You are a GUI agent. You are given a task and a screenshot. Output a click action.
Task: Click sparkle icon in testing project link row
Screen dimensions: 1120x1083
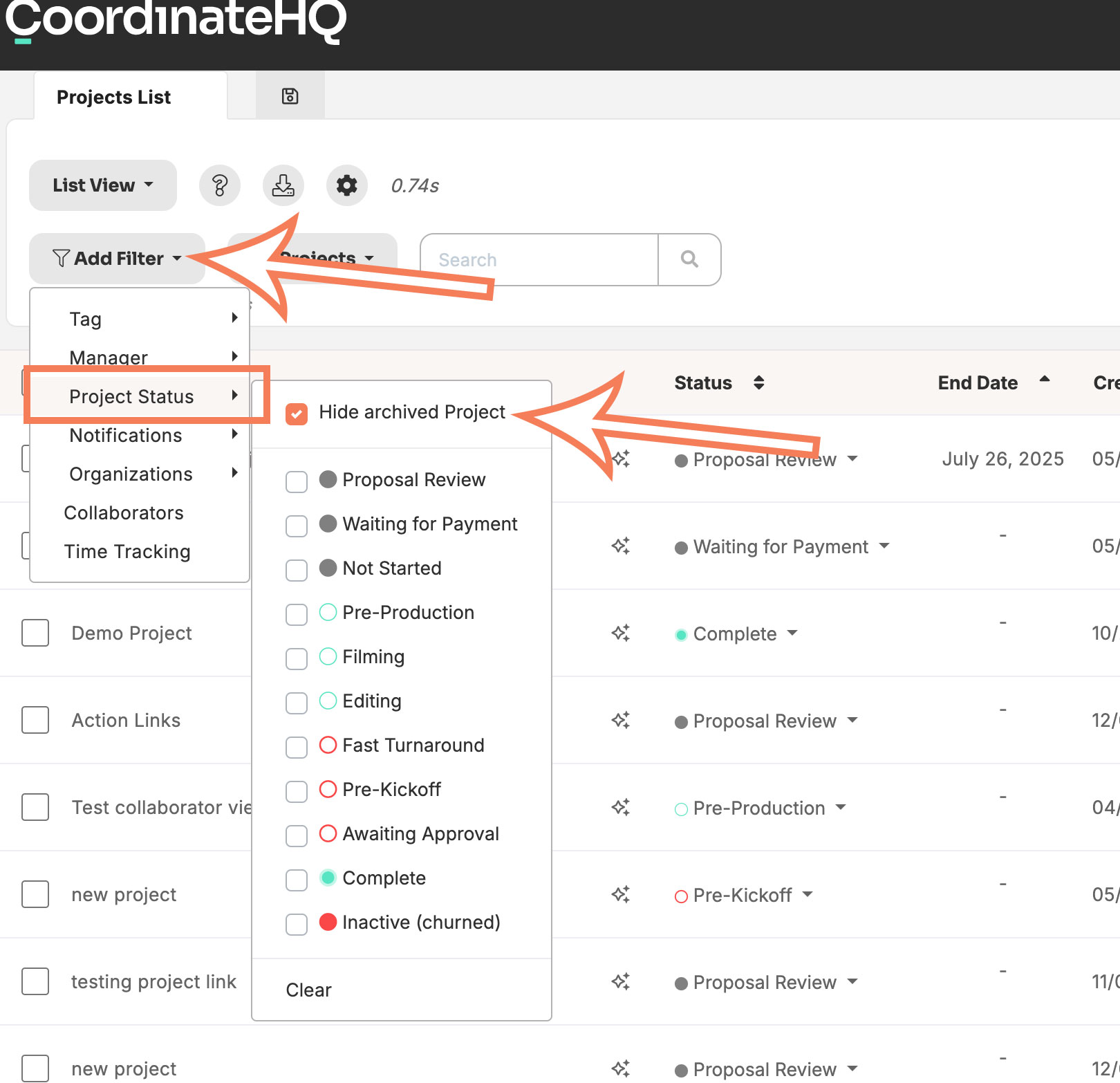point(620,981)
